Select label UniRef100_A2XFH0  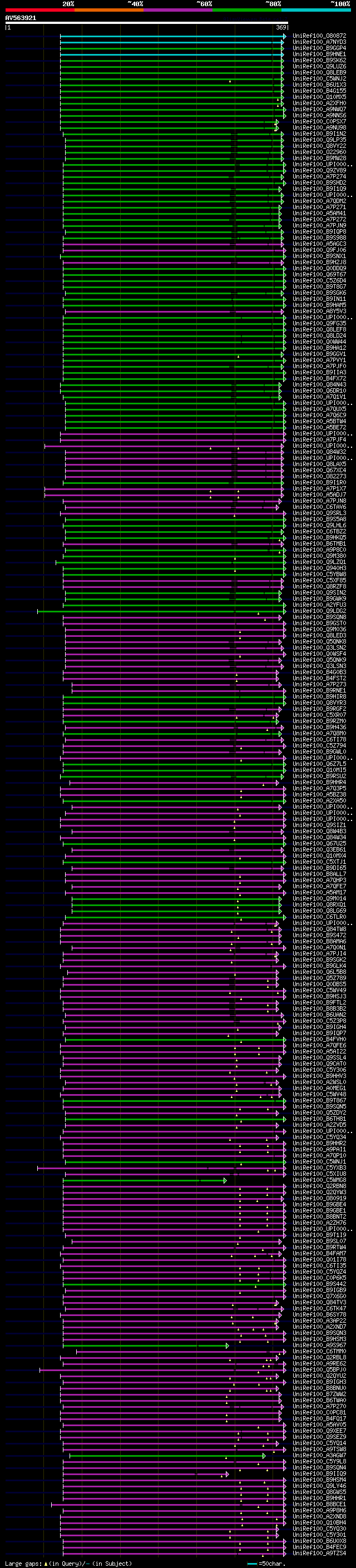click(319, 103)
